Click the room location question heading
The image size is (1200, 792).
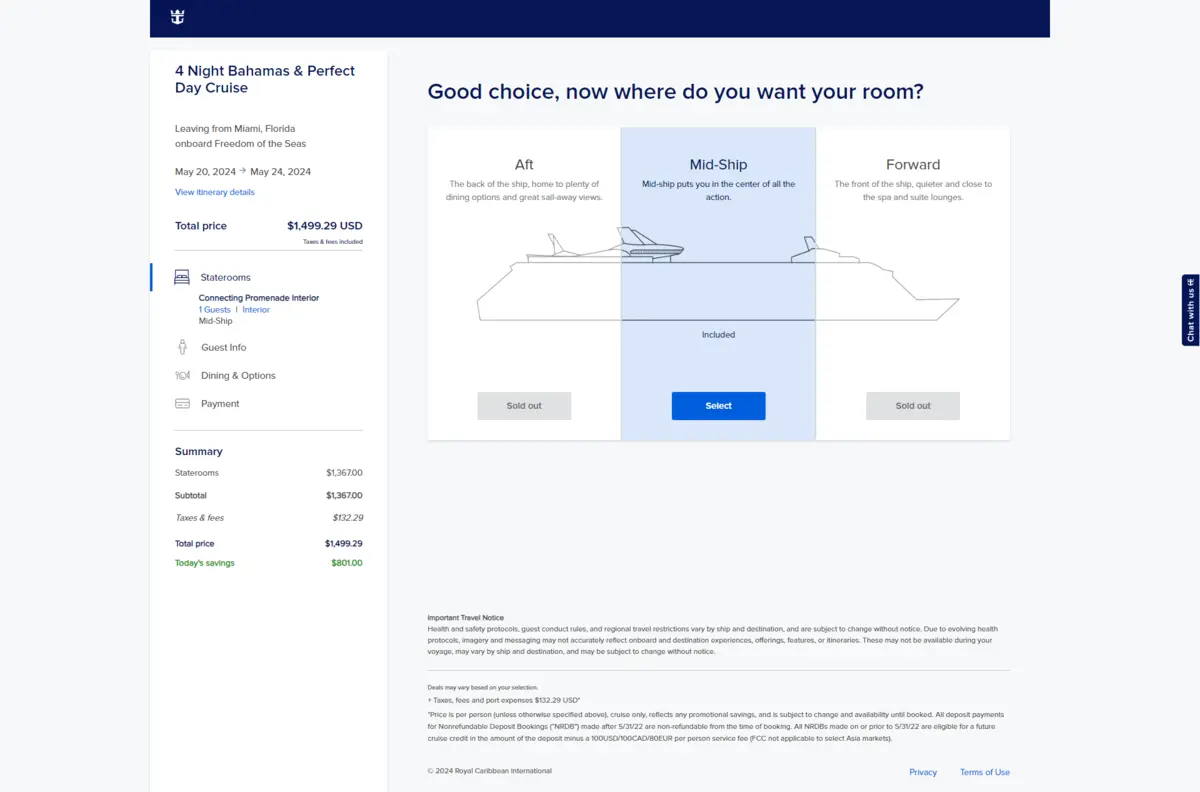(x=676, y=92)
